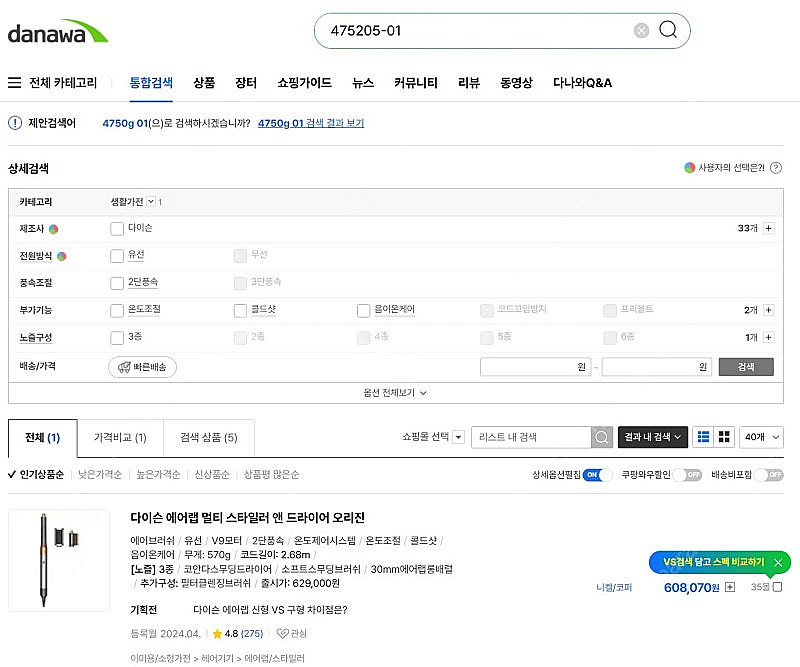Expand the 생활가전 category dropdown
Image resolution: width=800 pixels, height=667 pixels.
(151, 202)
